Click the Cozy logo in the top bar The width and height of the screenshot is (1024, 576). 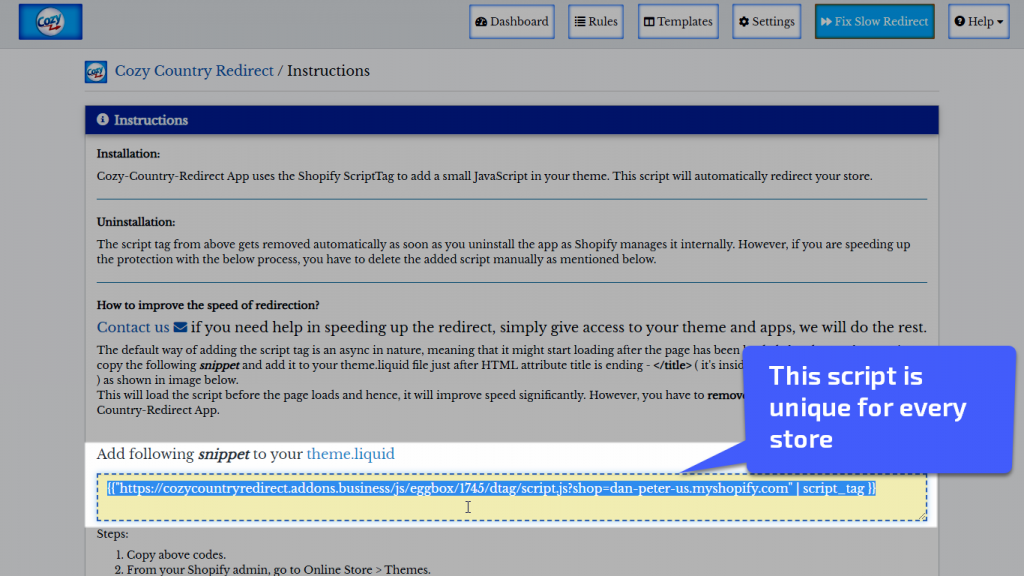(x=50, y=22)
